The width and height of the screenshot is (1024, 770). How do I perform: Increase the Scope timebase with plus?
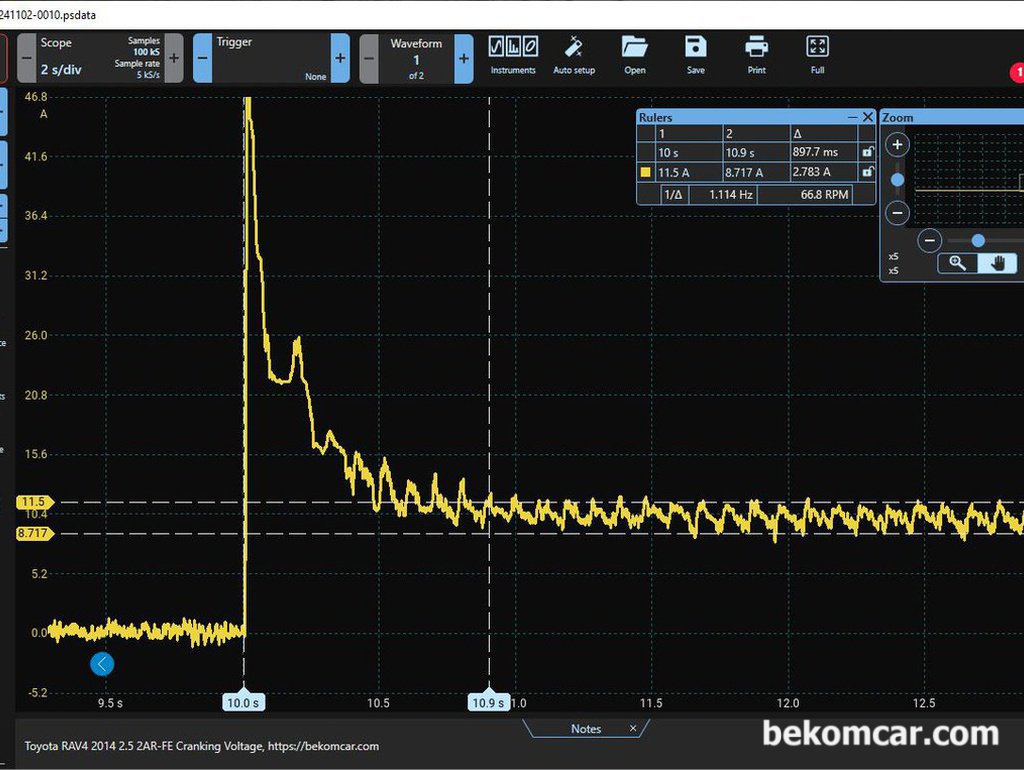pos(174,58)
